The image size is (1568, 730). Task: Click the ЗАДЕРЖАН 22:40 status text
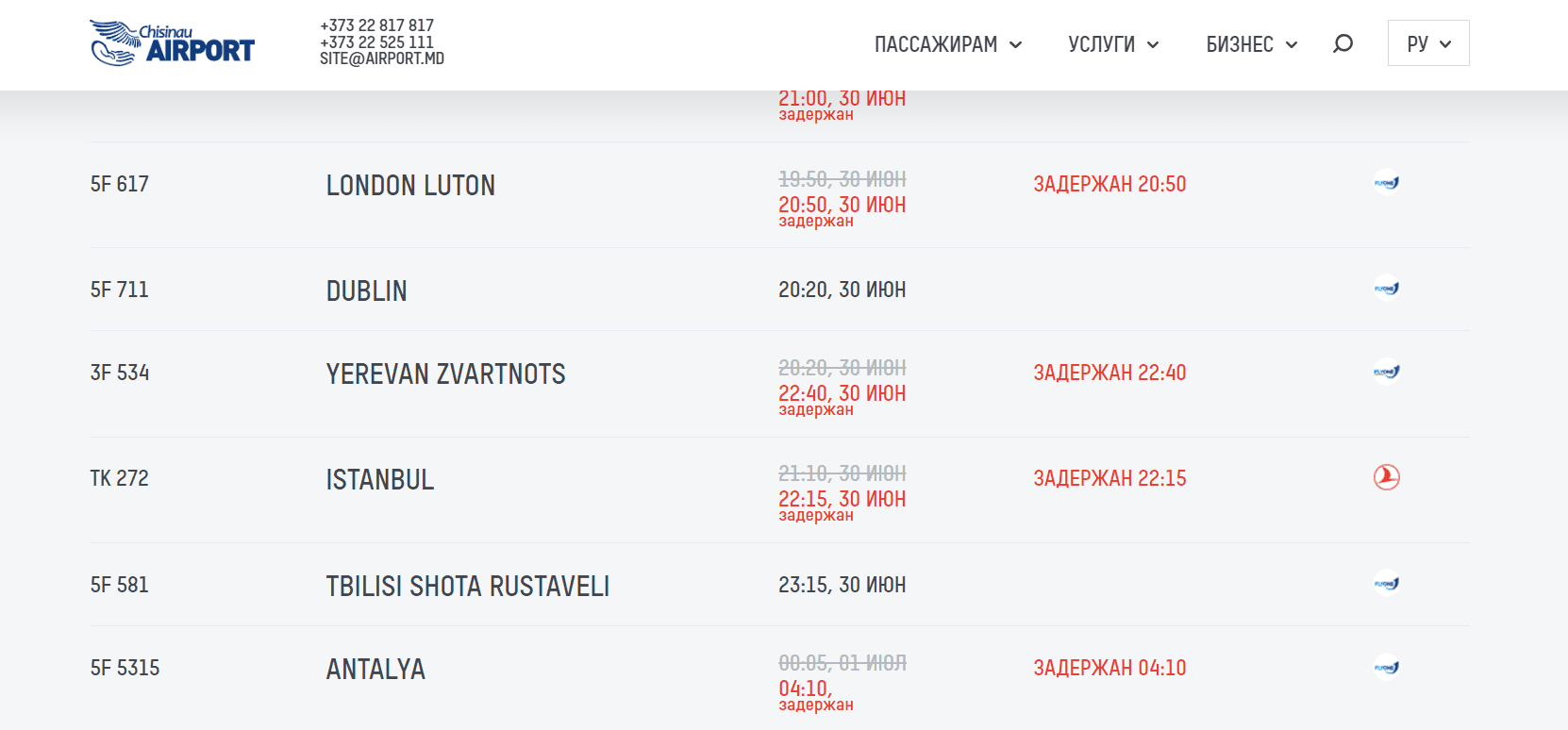click(x=1109, y=373)
